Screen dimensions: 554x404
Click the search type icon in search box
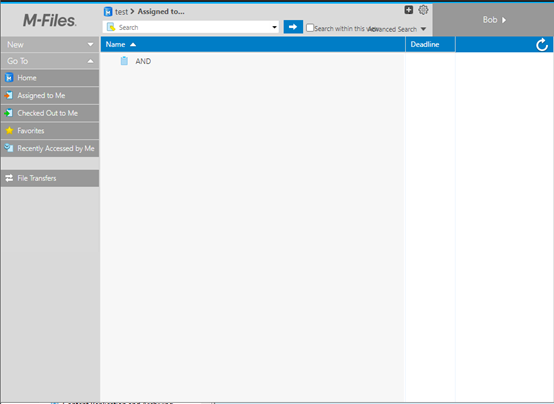(111, 27)
